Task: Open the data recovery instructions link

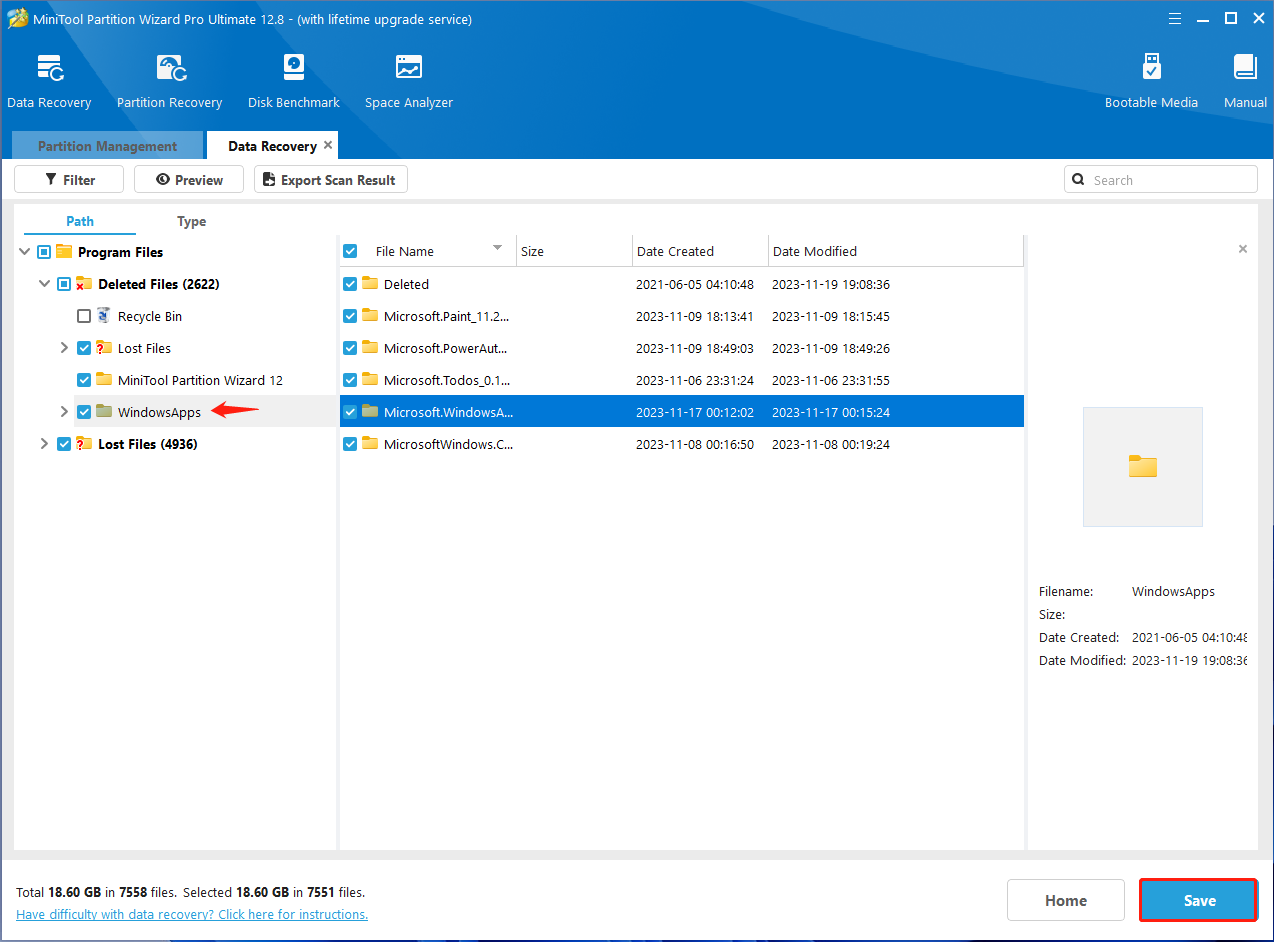Action: click(192, 915)
